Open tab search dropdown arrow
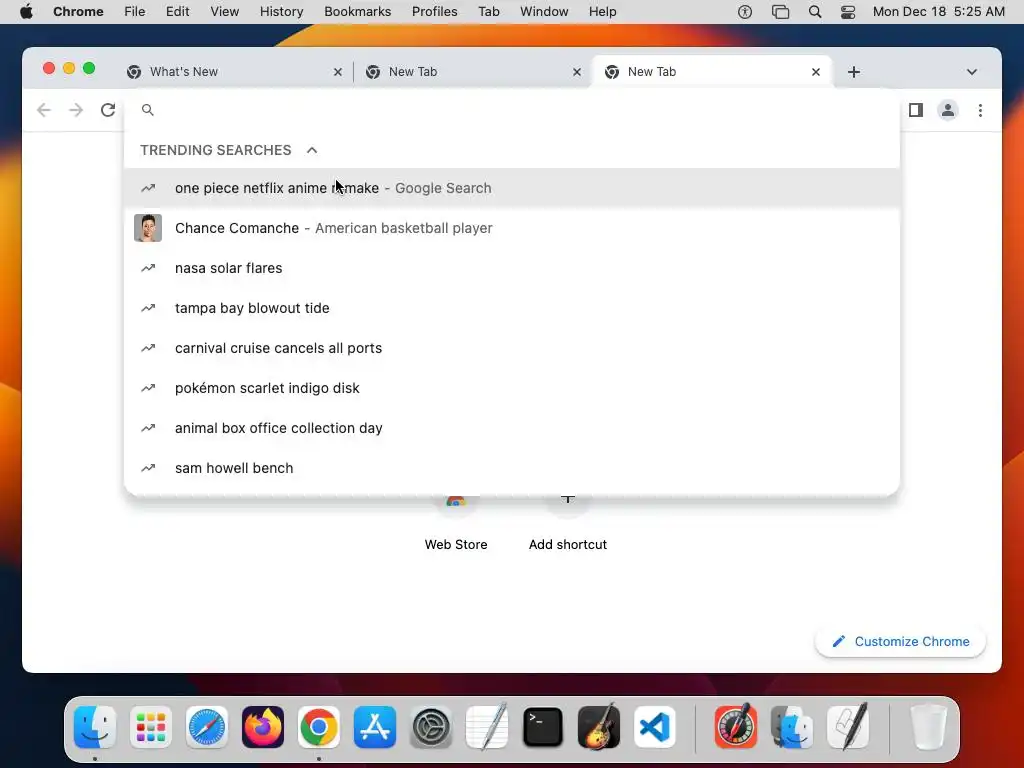The height and width of the screenshot is (768, 1024). point(972,72)
